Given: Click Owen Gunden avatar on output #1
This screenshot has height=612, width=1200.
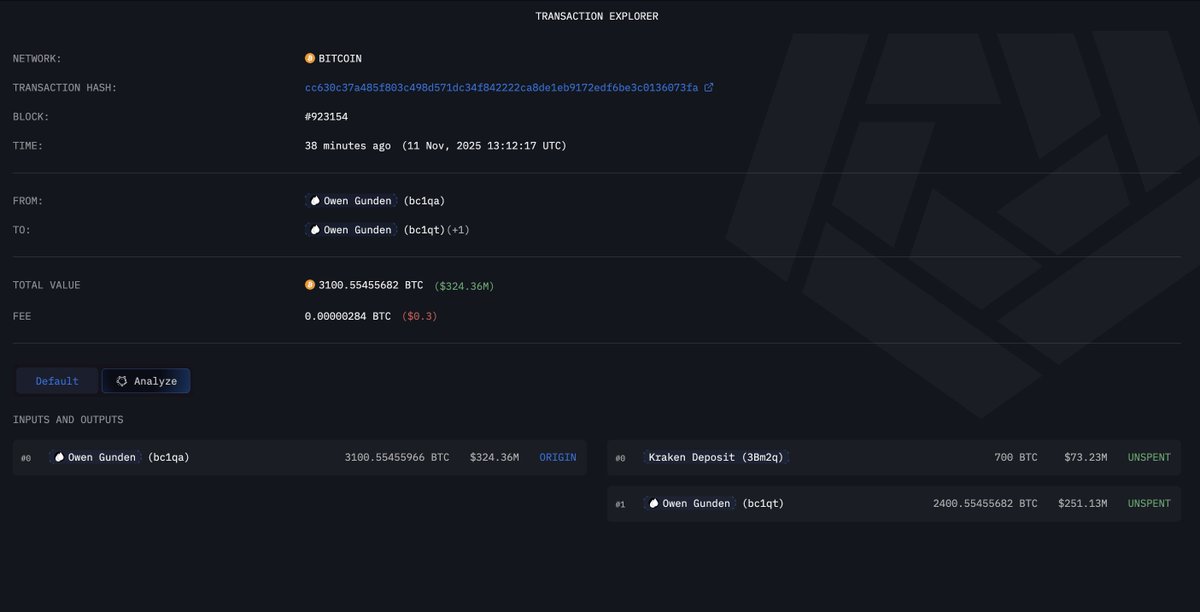Looking at the screenshot, I should [653, 503].
